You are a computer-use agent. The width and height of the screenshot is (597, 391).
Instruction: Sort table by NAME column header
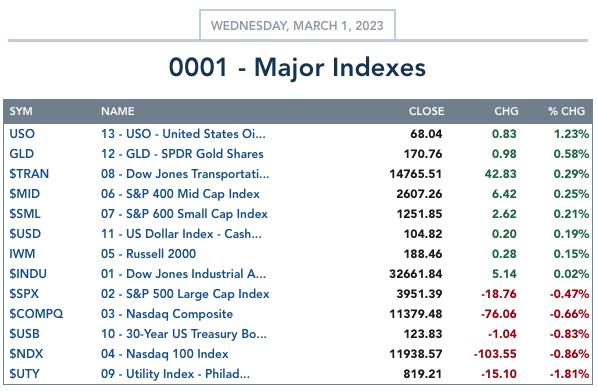[x=118, y=111]
